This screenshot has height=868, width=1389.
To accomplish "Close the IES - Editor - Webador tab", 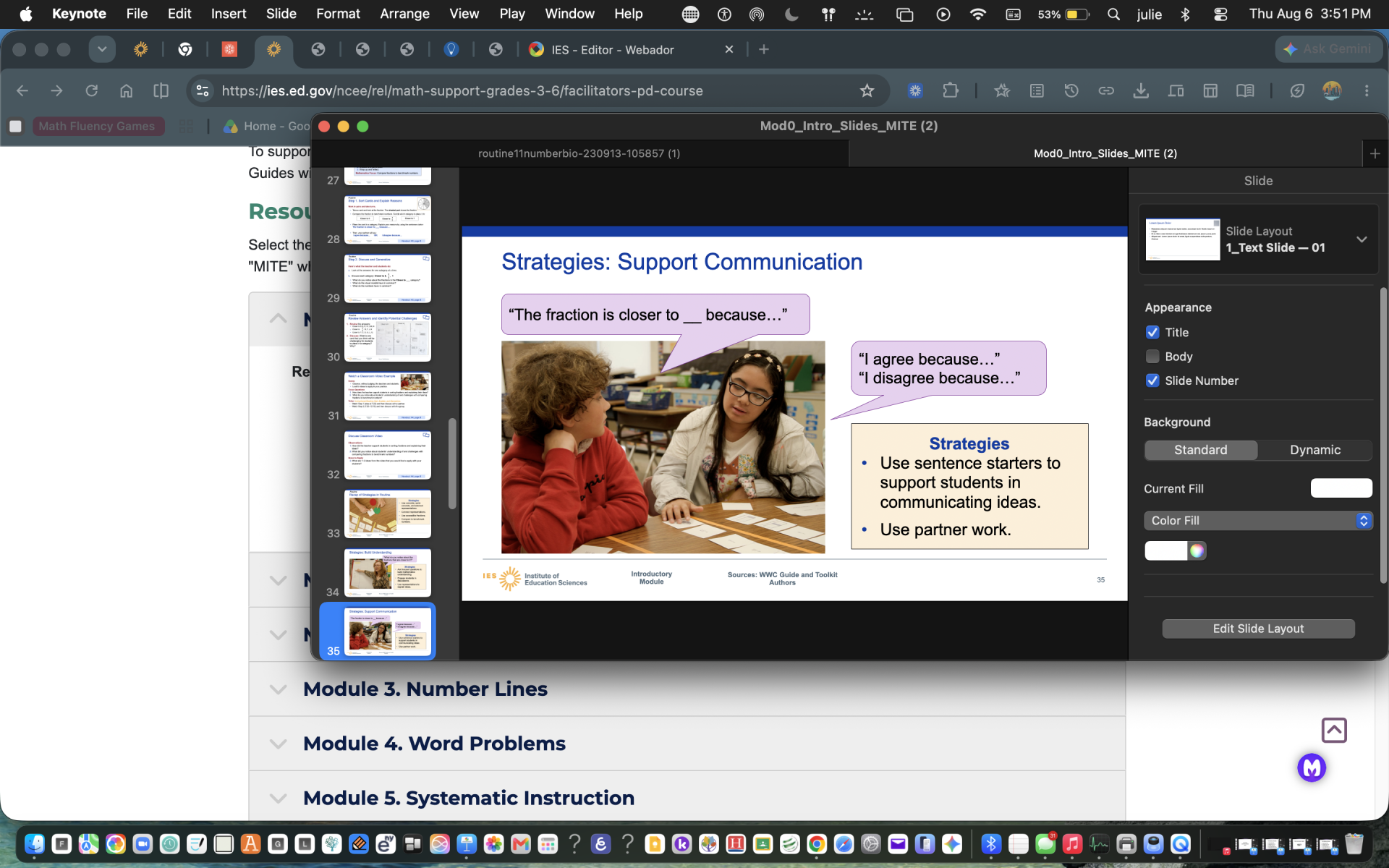I will [729, 49].
